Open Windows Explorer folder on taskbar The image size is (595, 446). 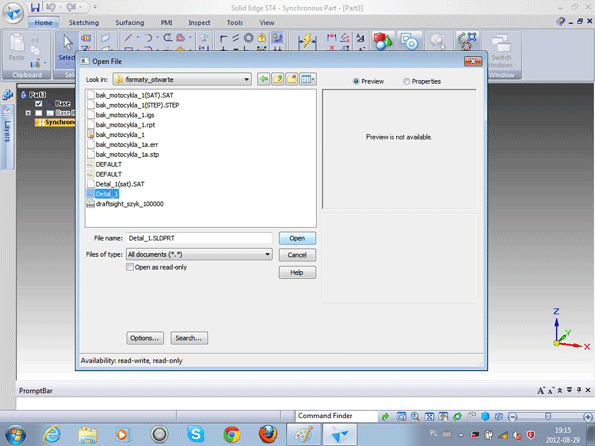pyautogui.click(x=88, y=434)
